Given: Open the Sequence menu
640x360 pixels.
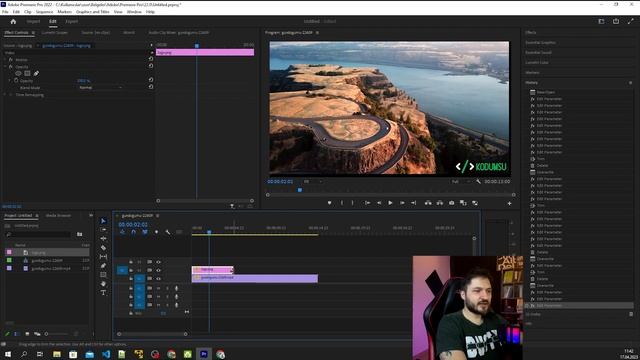Looking at the screenshot, I should click(44, 12).
